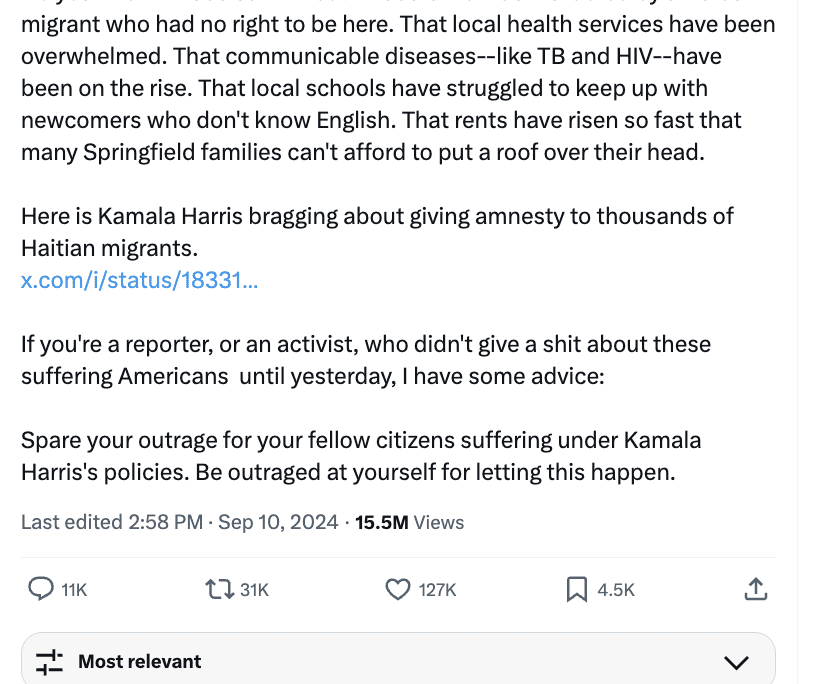Click the If you're a reporter paragraph
Image resolution: width=826 pixels, height=684 pixels.
(366, 360)
